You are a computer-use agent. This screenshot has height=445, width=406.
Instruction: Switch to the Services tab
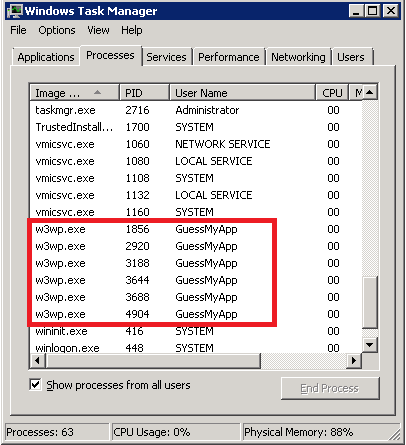click(166, 57)
